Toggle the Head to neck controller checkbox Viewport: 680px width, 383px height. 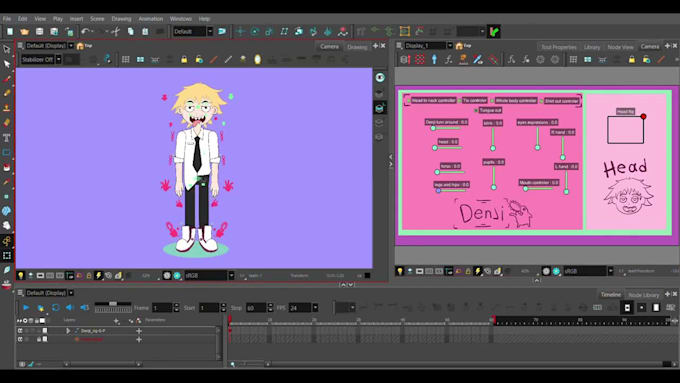[x=408, y=101]
